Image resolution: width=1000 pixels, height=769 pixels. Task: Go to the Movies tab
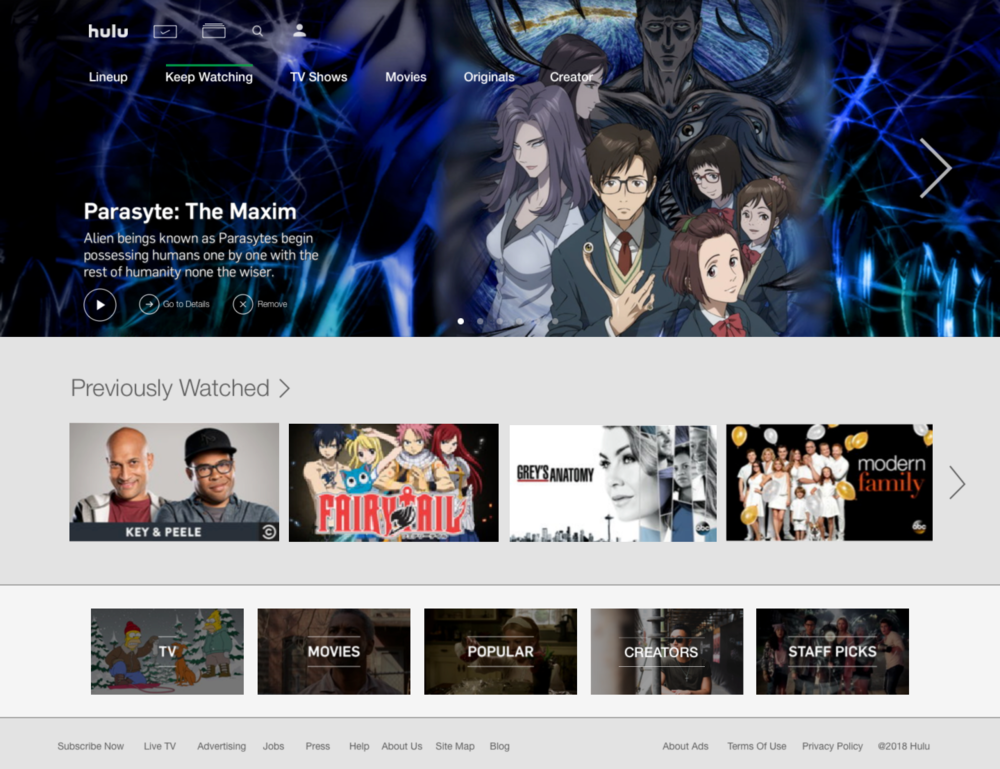pos(406,77)
